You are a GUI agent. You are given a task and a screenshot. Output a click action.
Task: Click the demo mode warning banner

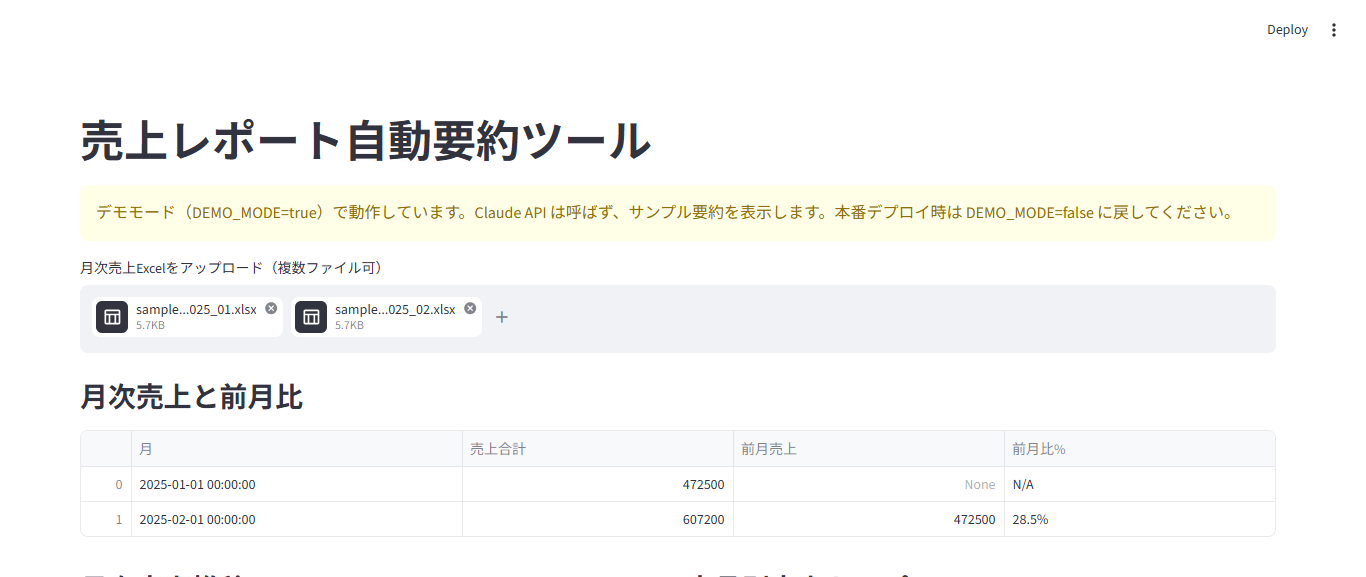click(x=678, y=213)
